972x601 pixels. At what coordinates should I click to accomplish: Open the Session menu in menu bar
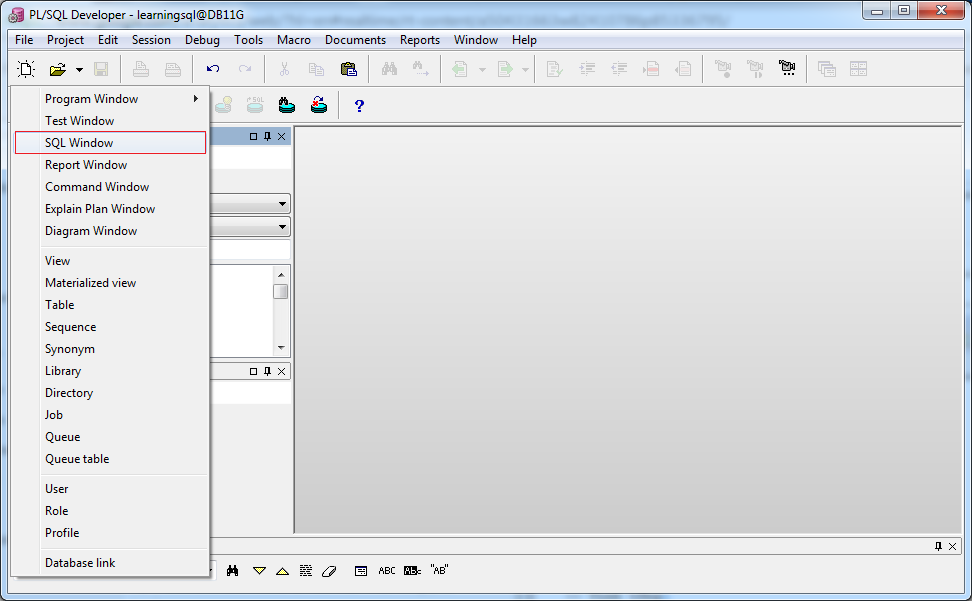pos(151,40)
